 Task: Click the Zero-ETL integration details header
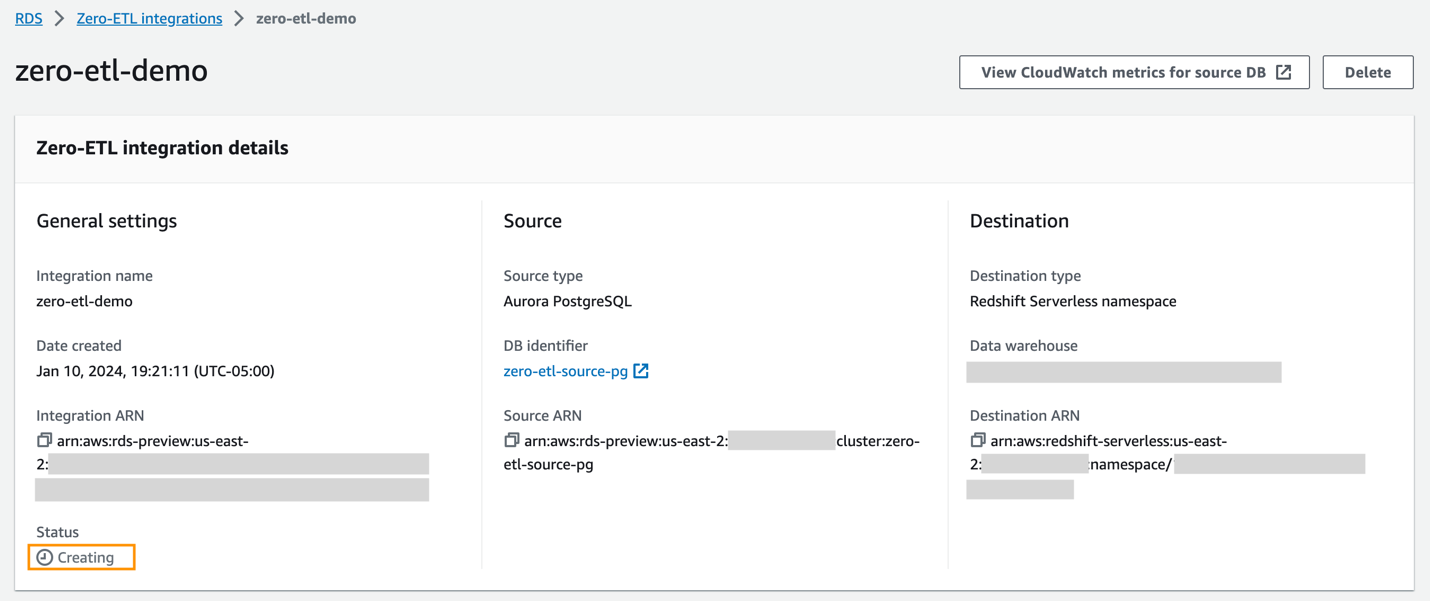click(162, 148)
